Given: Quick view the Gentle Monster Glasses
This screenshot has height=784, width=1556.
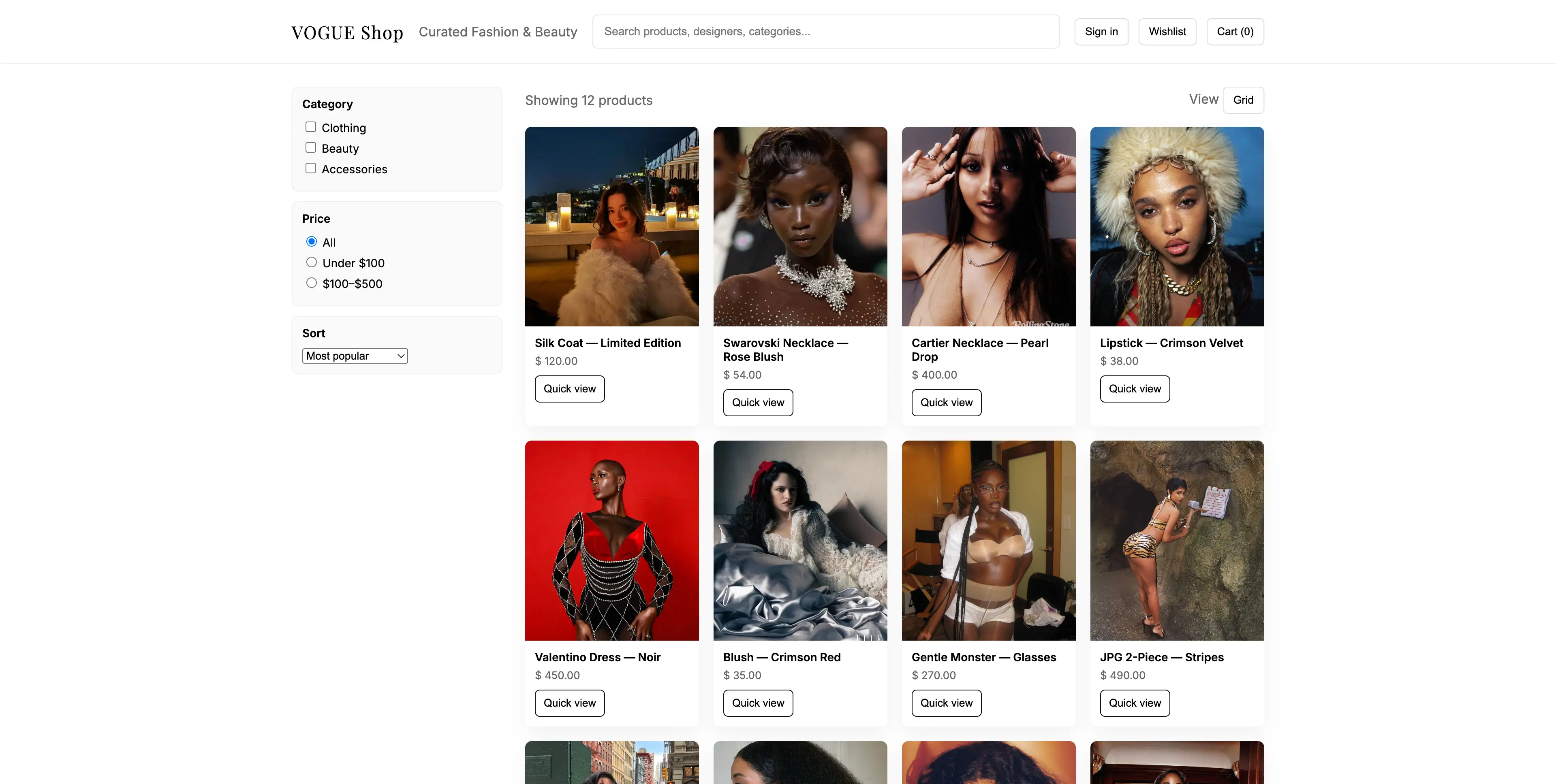Looking at the screenshot, I should [x=946, y=703].
